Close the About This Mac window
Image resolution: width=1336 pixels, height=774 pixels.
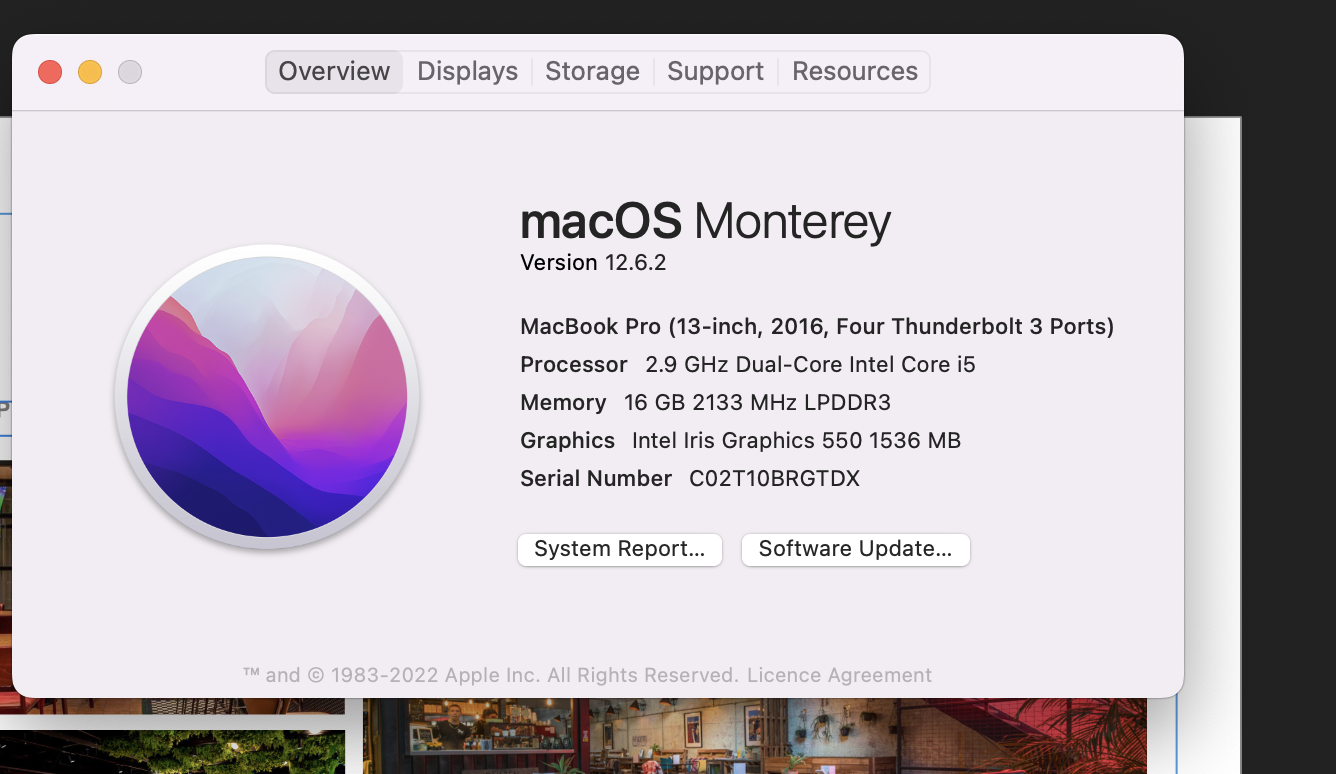(50, 72)
